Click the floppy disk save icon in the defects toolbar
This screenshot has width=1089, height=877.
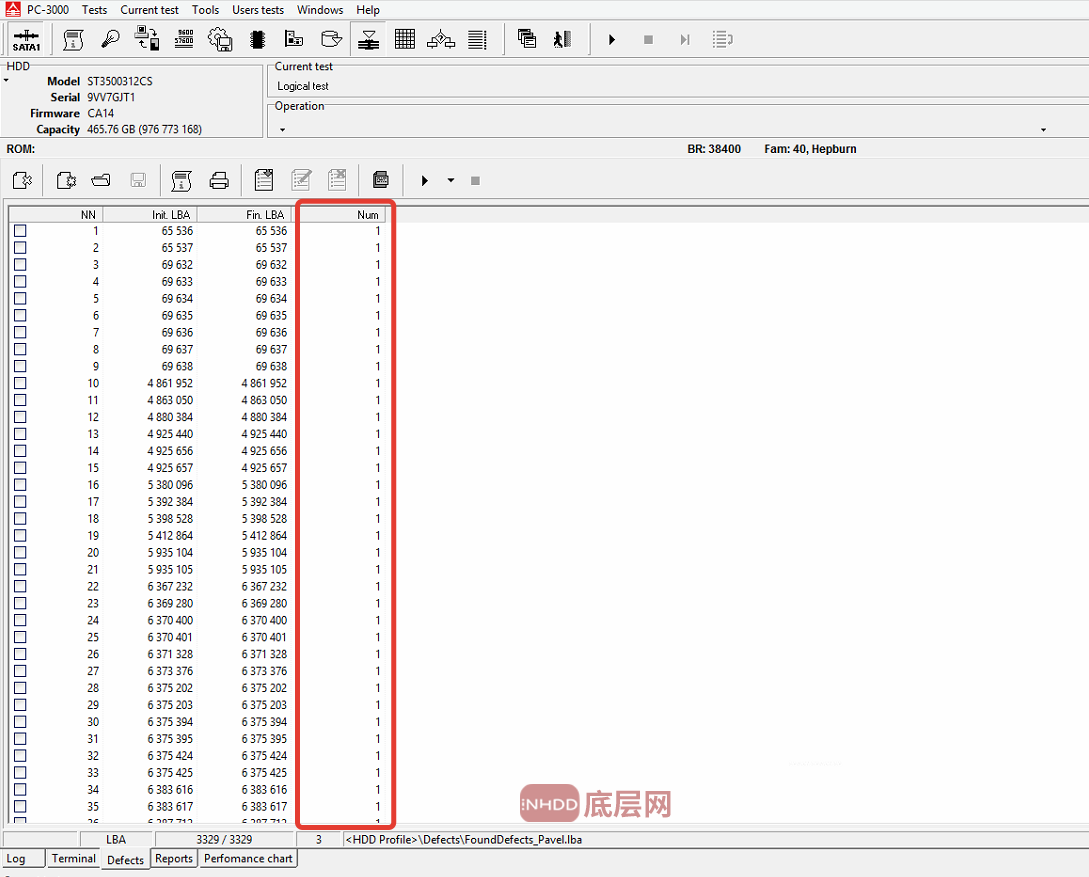[x=138, y=181]
